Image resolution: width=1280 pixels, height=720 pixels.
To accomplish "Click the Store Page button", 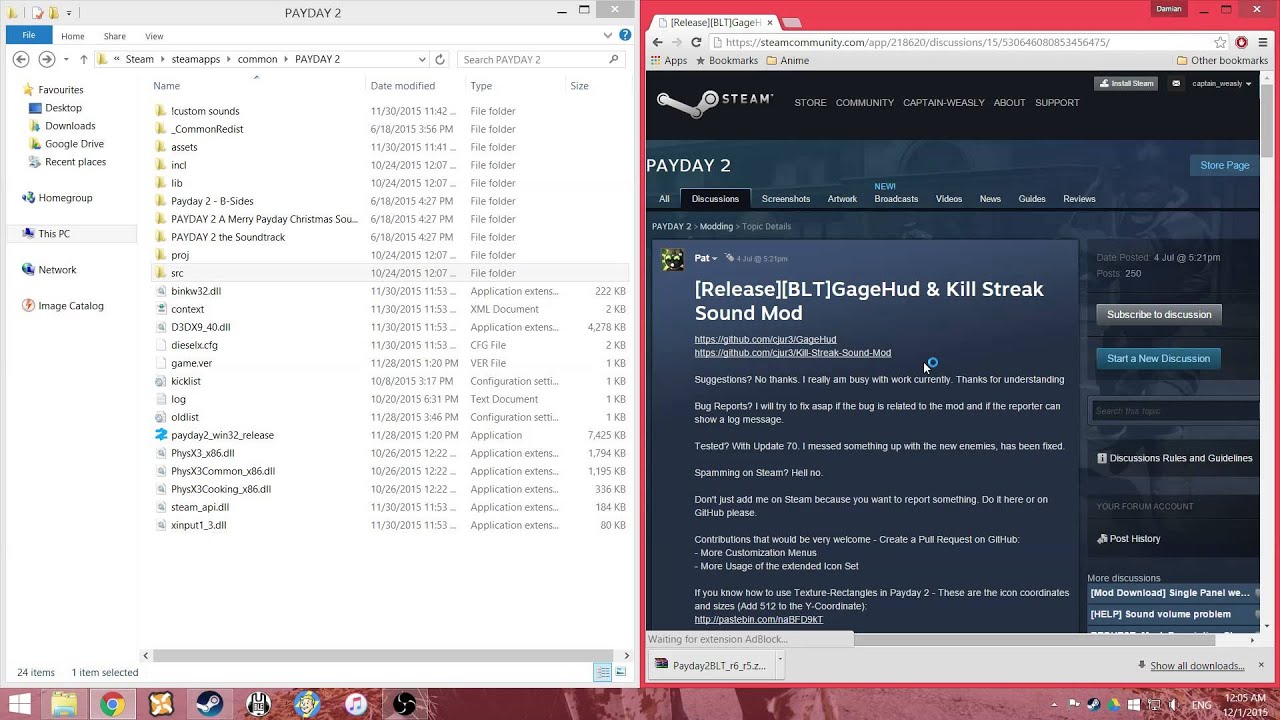I will click(1225, 165).
